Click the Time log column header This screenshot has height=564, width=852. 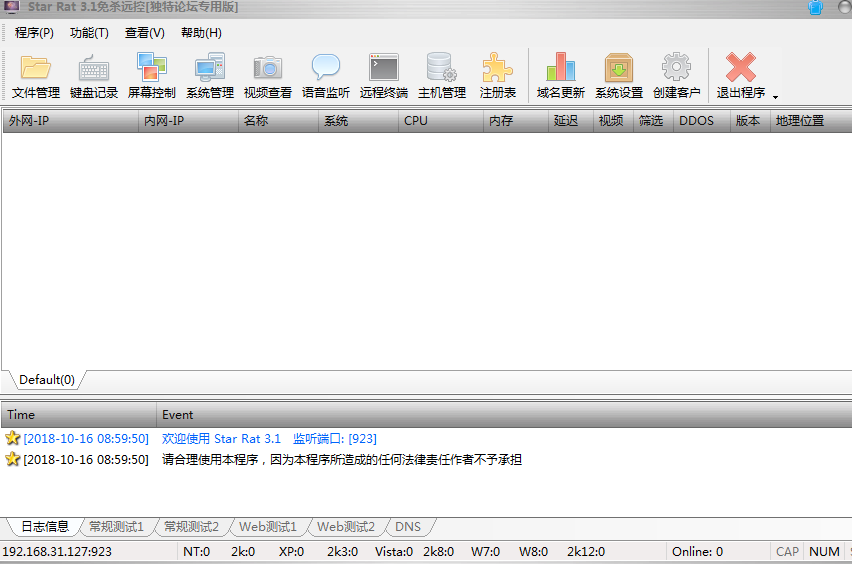coord(79,415)
